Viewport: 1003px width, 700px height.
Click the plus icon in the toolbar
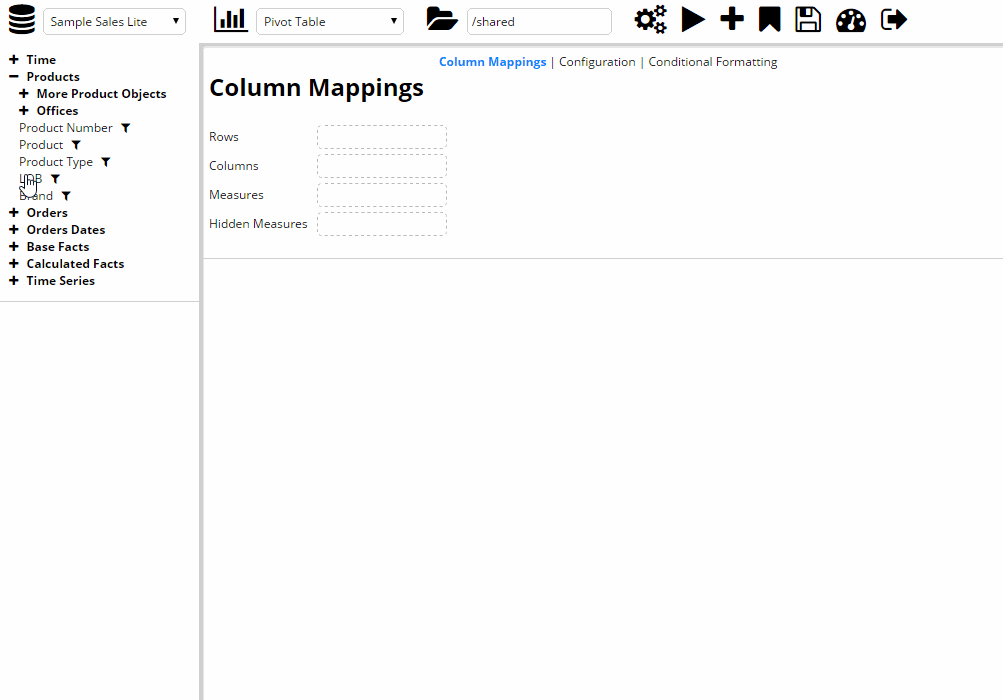(732, 19)
